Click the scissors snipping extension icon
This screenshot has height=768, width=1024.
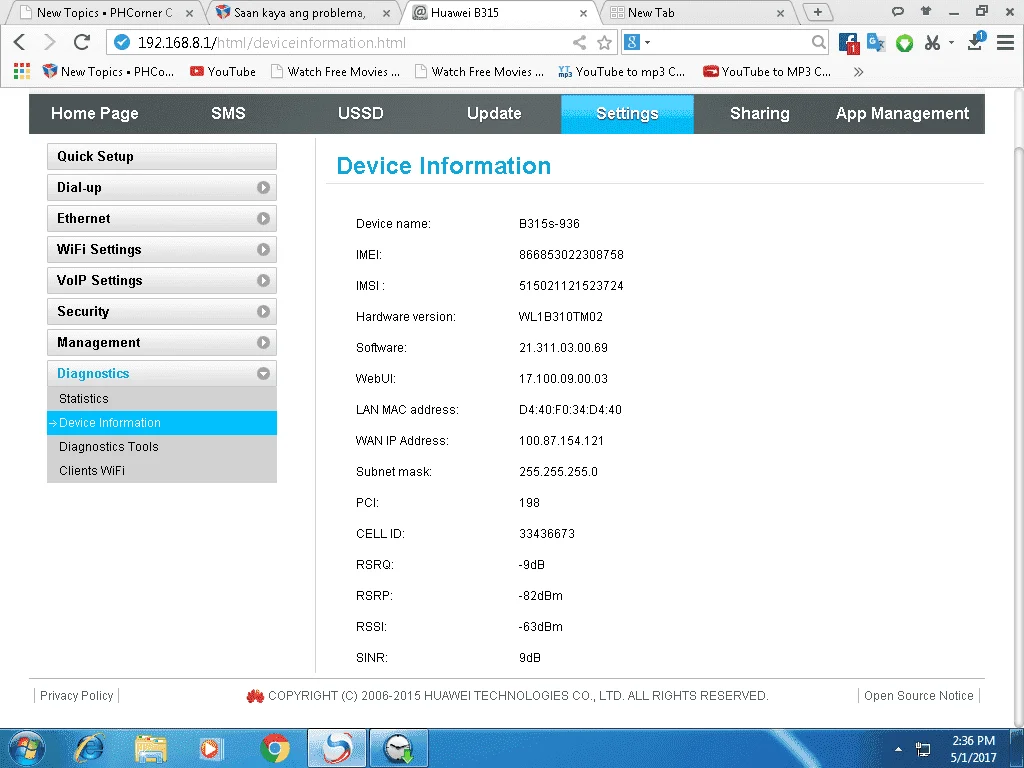(x=932, y=42)
